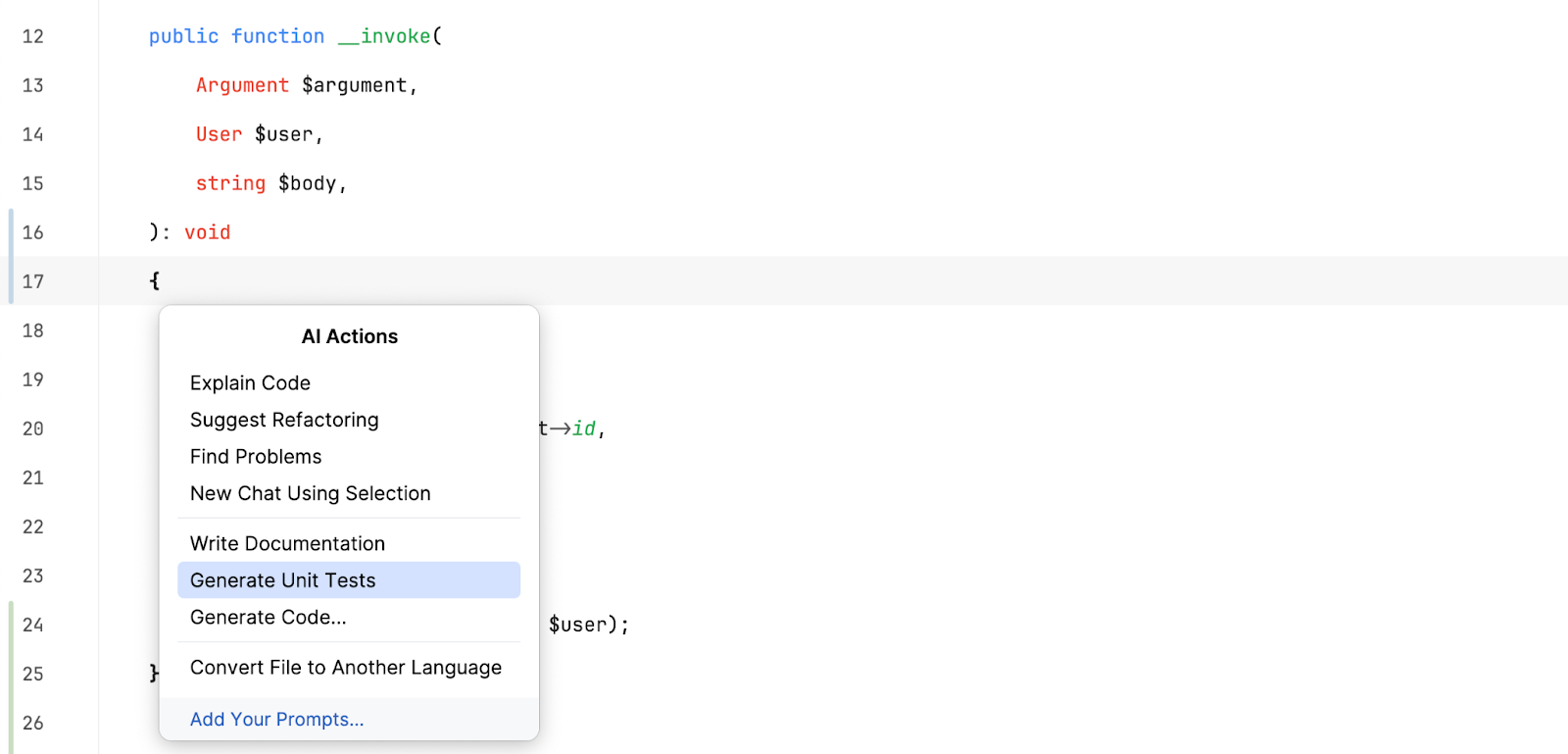Image resolution: width=1568 pixels, height=754 pixels.
Task: Open the Add Your Prompts... link
Action: click(x=276, y=720)
